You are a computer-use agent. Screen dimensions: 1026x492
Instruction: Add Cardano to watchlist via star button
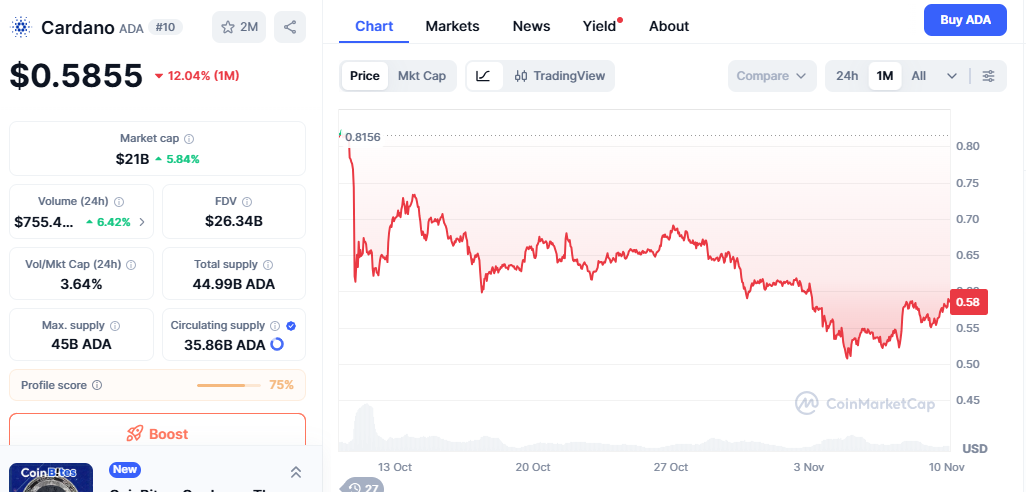(239, 27)
